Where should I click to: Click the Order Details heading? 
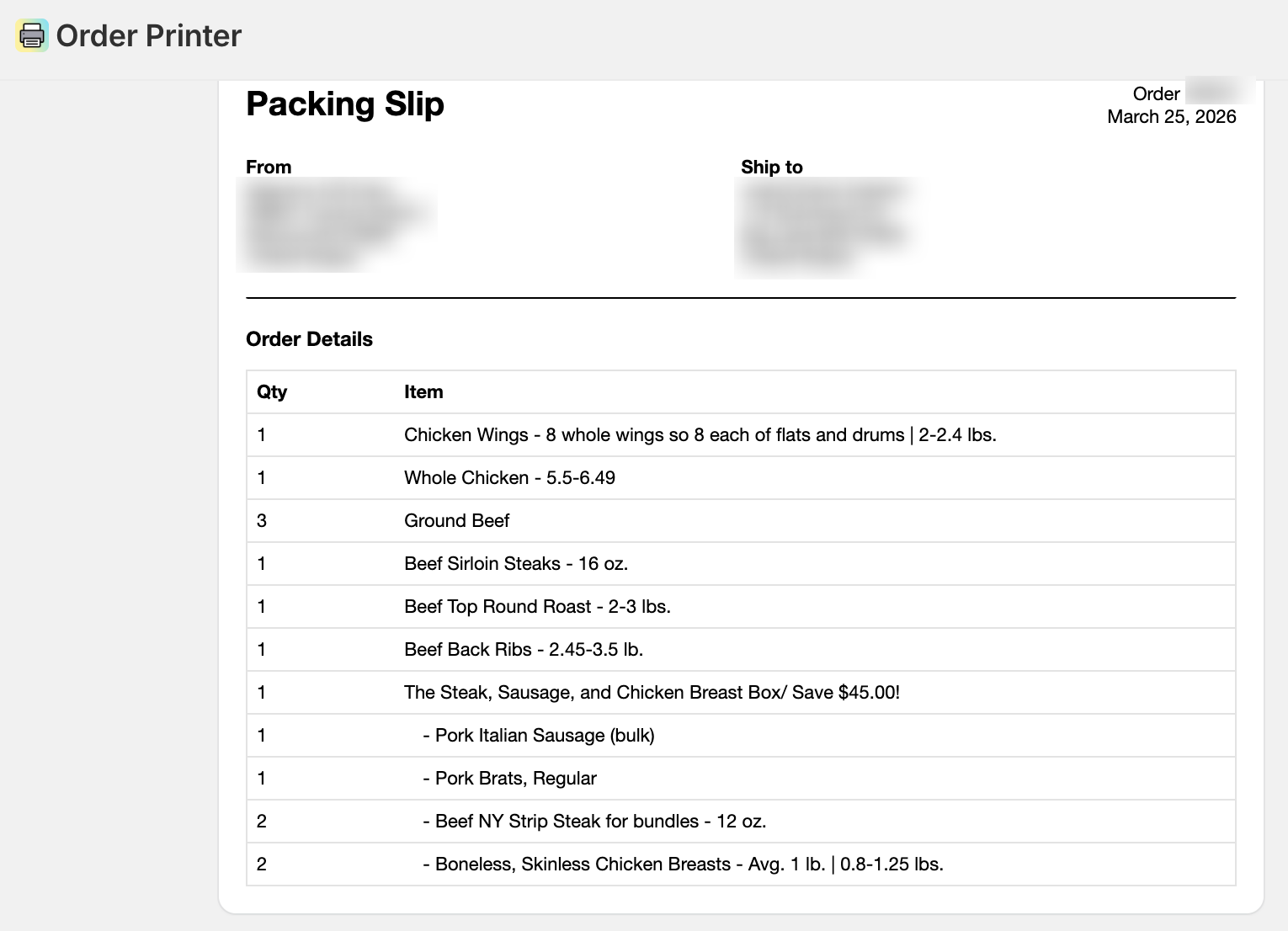[309, 339]
